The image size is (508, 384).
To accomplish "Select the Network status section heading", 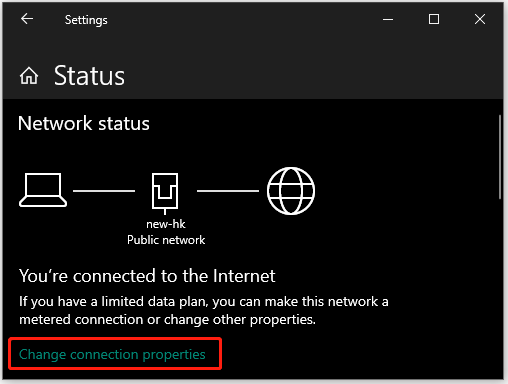I will [x=84, y=123].
